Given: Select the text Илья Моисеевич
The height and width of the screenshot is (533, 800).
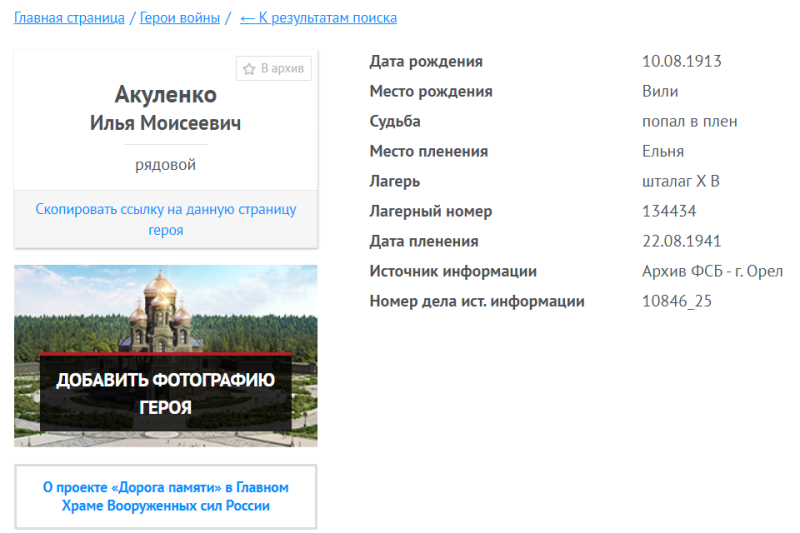Looking at the screenshot, I should tap(166, 123).
